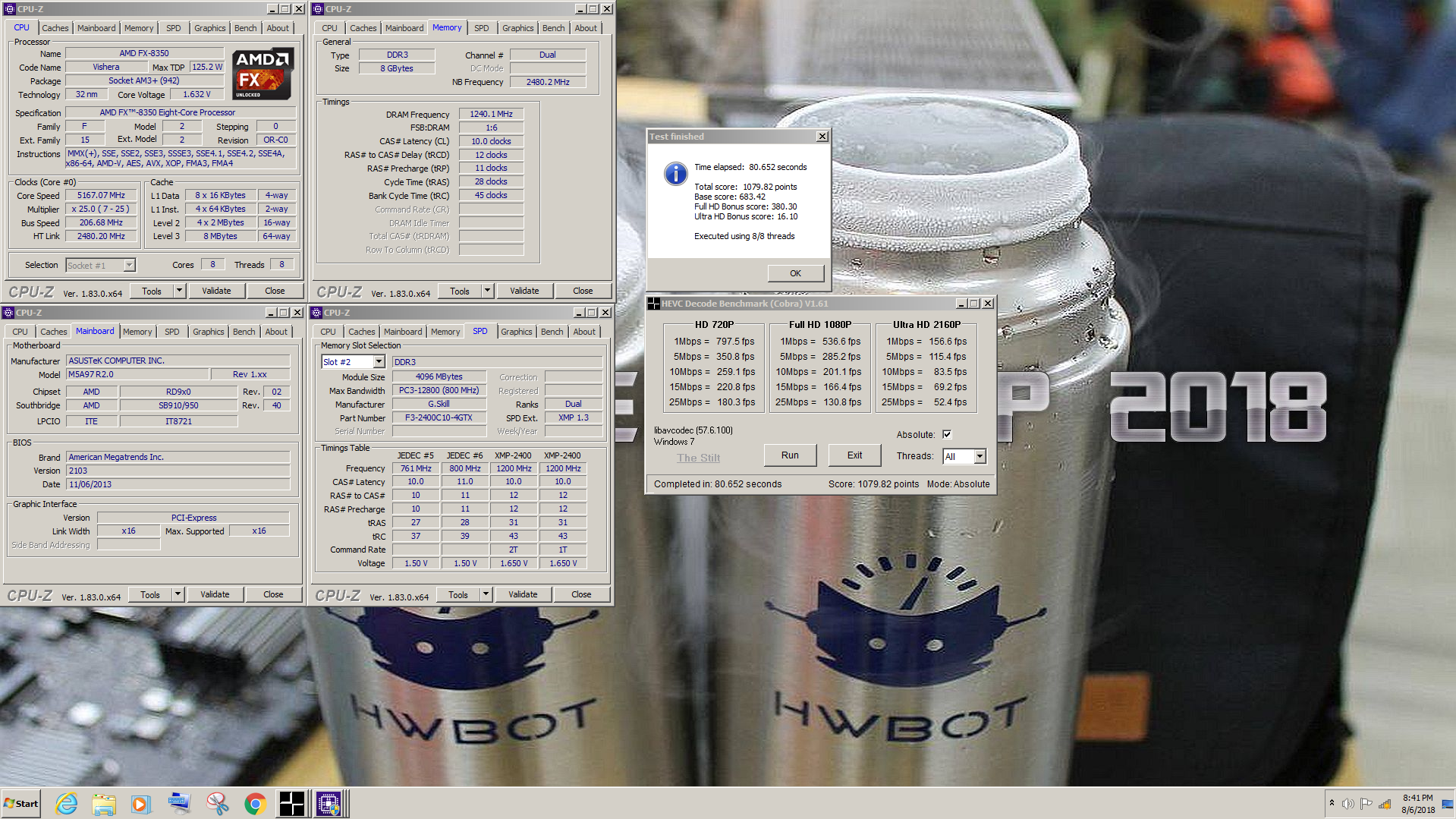Viewport: 1456px width, 819px height.
Task: Click Validate in Slot #2 CPU-Z window
Action: (523, 594)
